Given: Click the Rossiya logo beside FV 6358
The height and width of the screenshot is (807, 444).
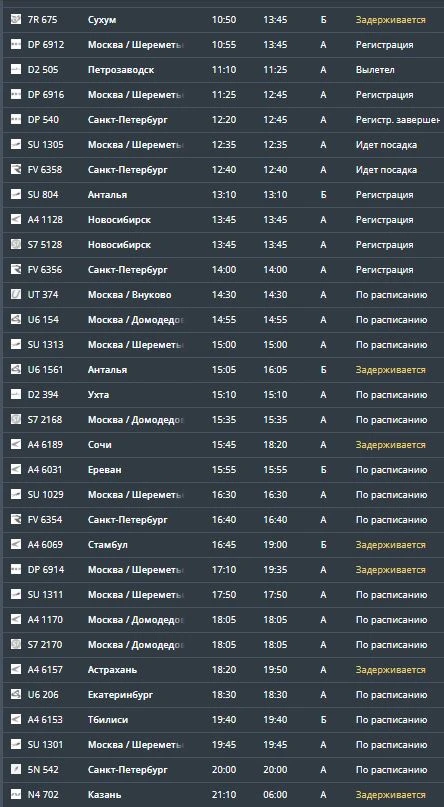Looking at the screenshot, I should pyautogui.click(x=16, y=170).
